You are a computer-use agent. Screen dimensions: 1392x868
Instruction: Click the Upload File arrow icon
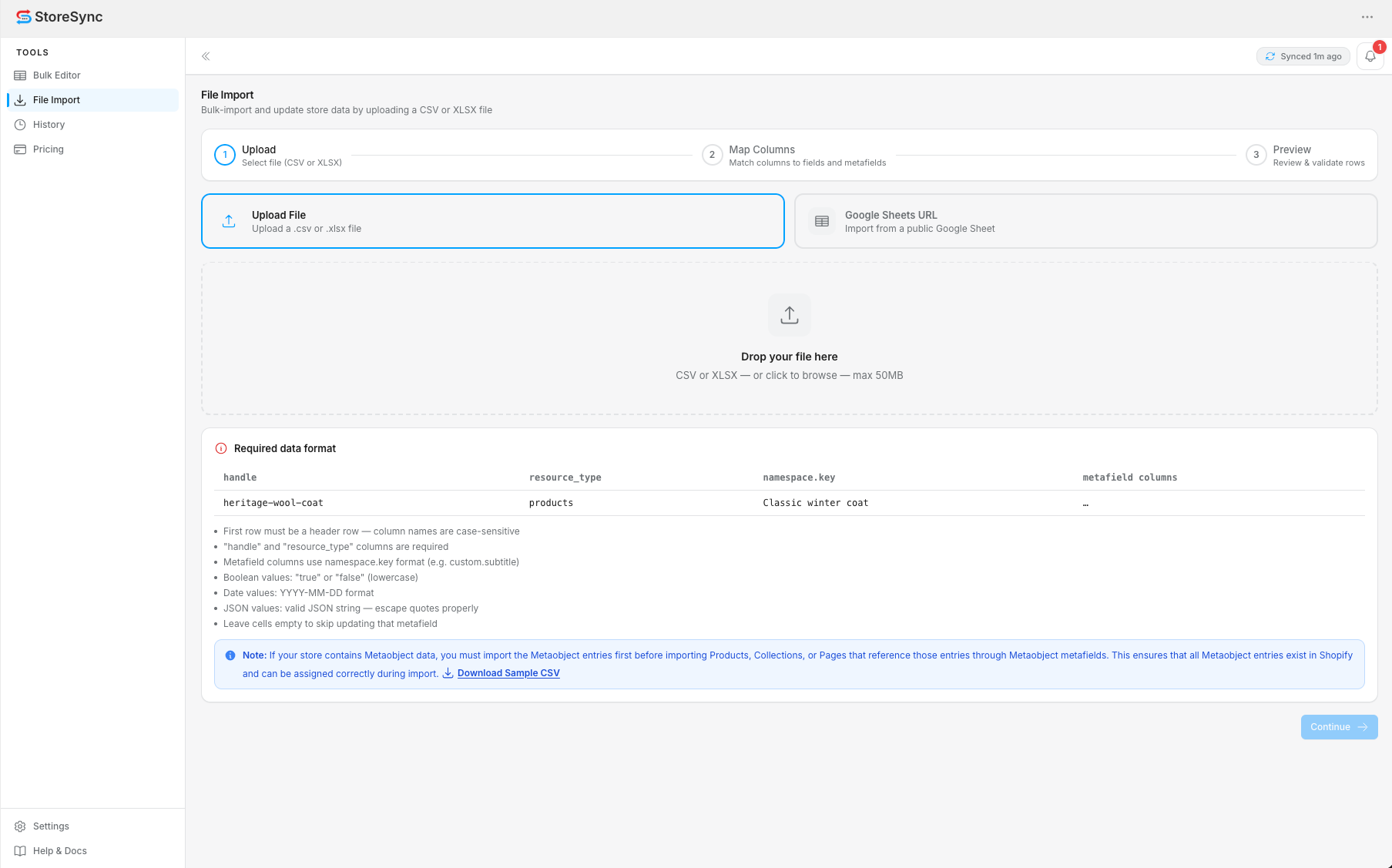click(x=229, y=221)
